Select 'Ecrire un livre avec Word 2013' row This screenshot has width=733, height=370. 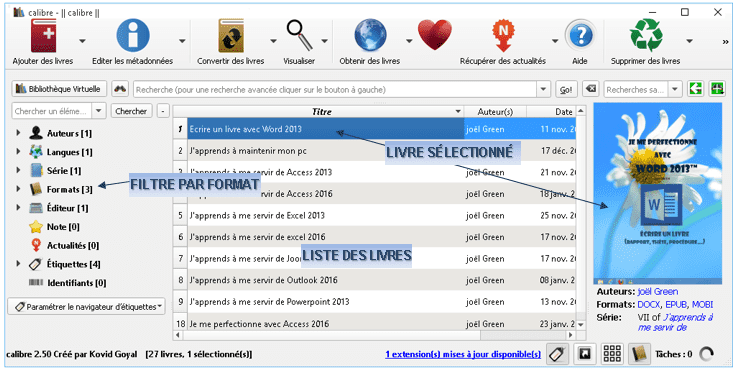coord(374,129)
